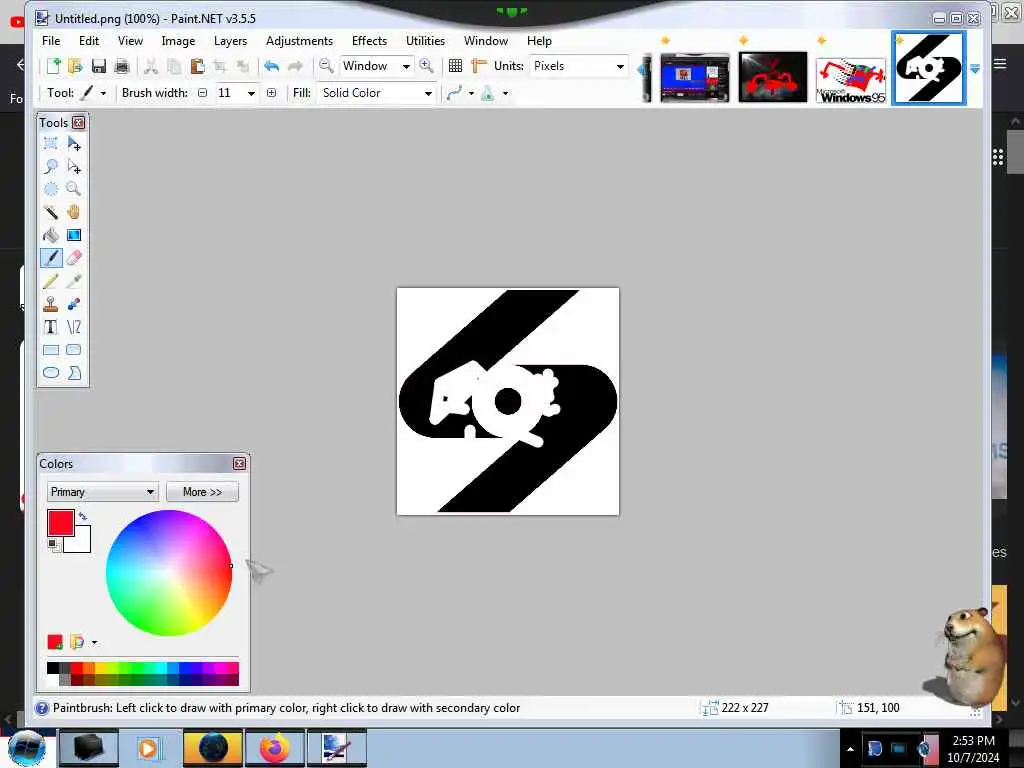Click the white secondary color swatch
Viewport: 1024px width, 768px height.
82,544
